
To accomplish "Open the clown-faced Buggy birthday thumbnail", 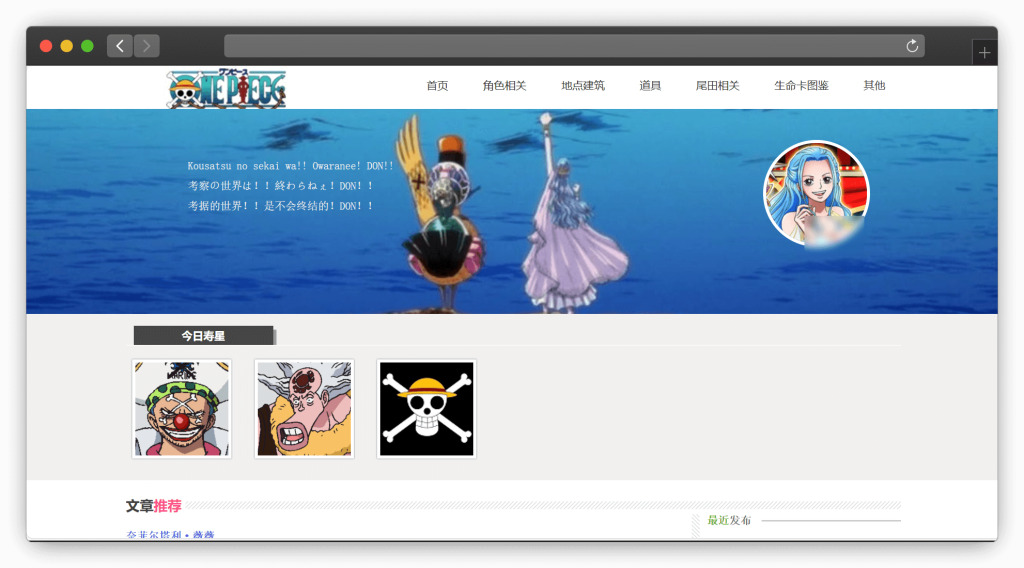I will point(182,409).
